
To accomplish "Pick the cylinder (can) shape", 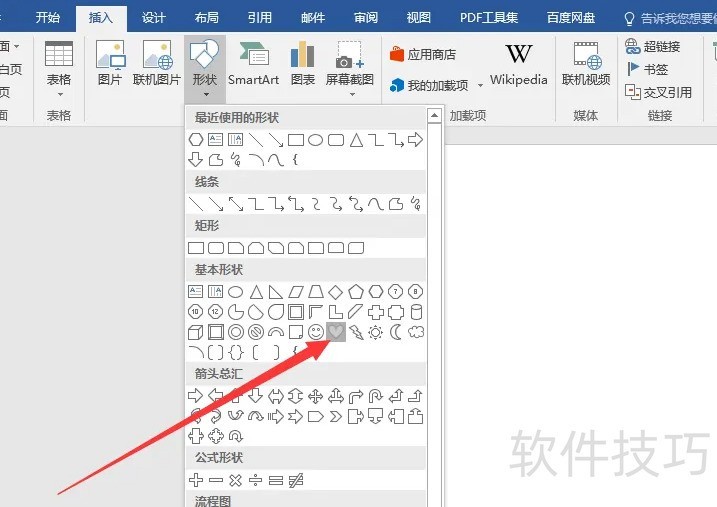I will coord(416,312).
